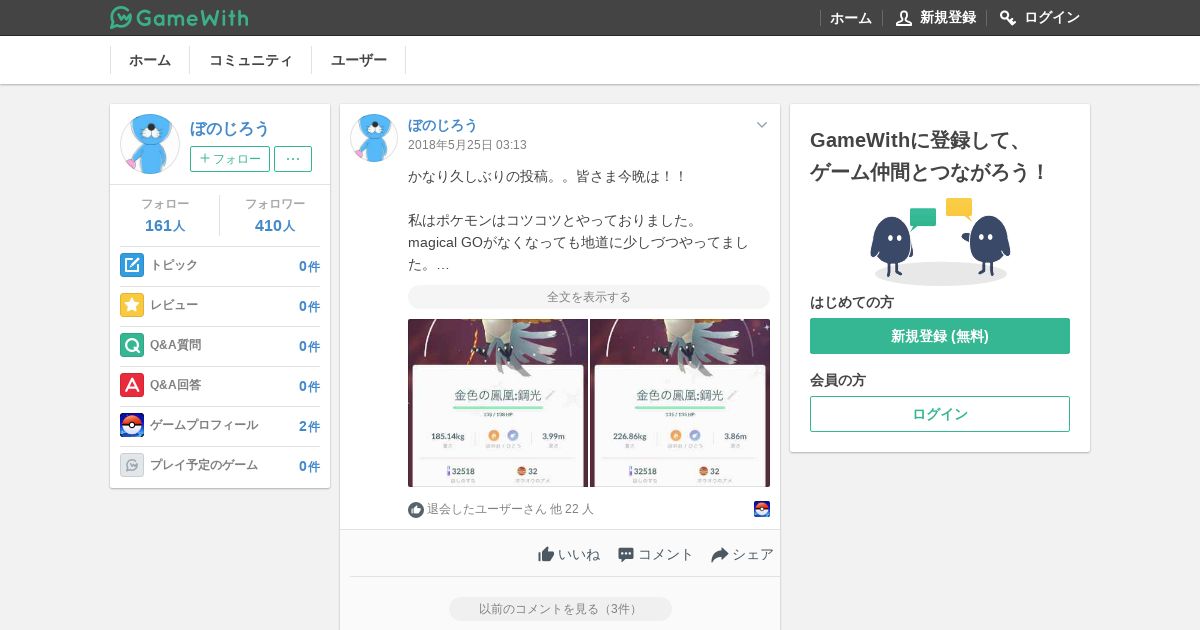This screenshot has width=1200, height=630.
Task: Click the ログイン key icon in header
Action: pos(1008,18)
